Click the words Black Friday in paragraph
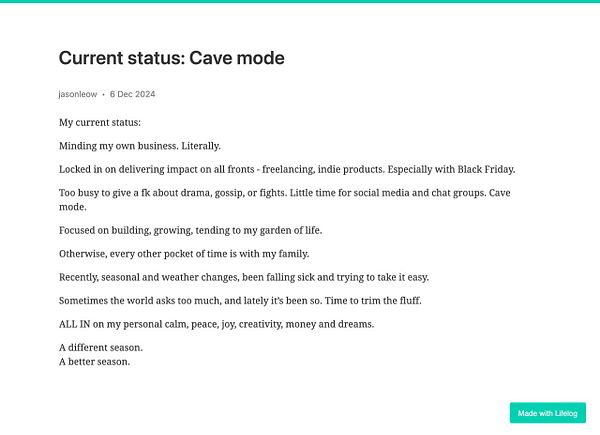The height and width of the screenshot is (435, 600). pyautogui.click(x=486, y=169)
